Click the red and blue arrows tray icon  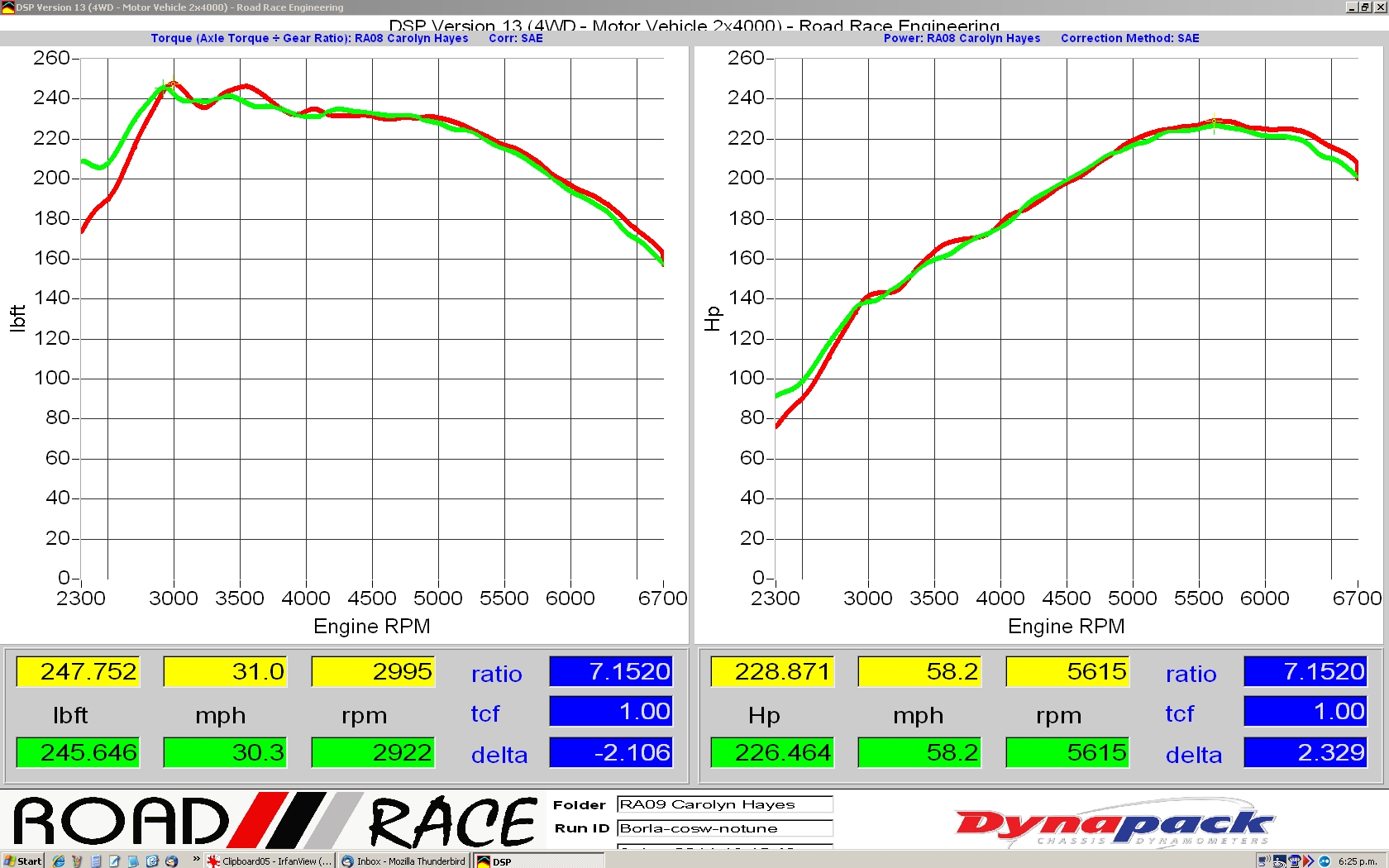(x=1309, y=861)
